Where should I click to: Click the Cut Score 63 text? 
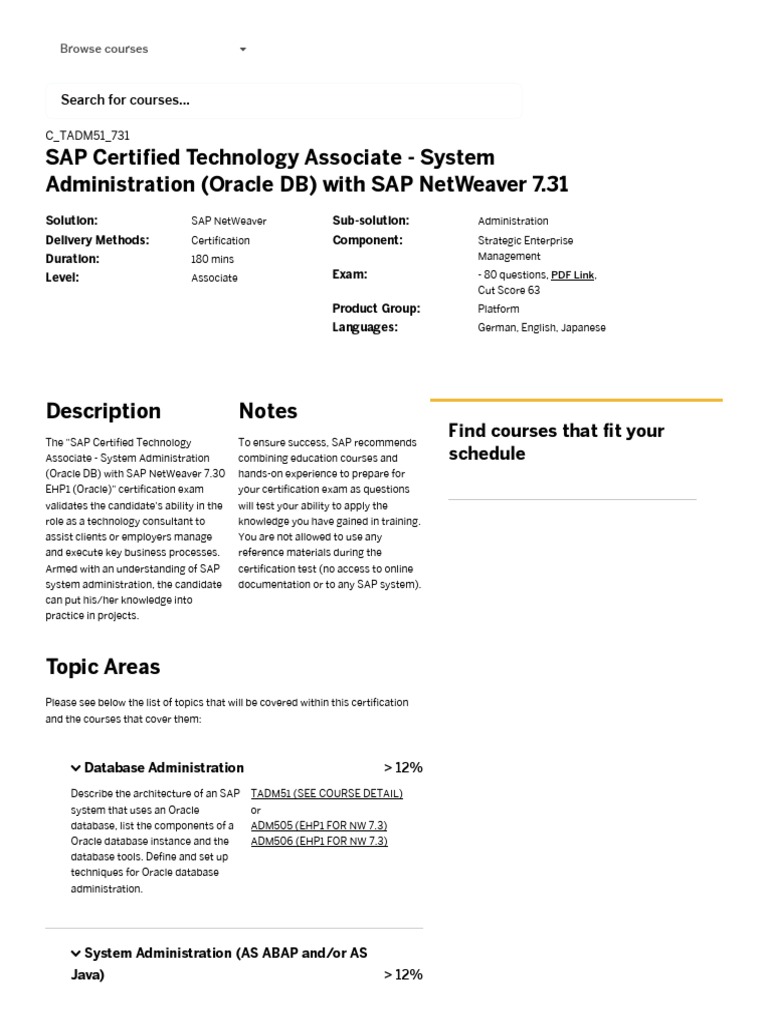click(x=509, y=291)
